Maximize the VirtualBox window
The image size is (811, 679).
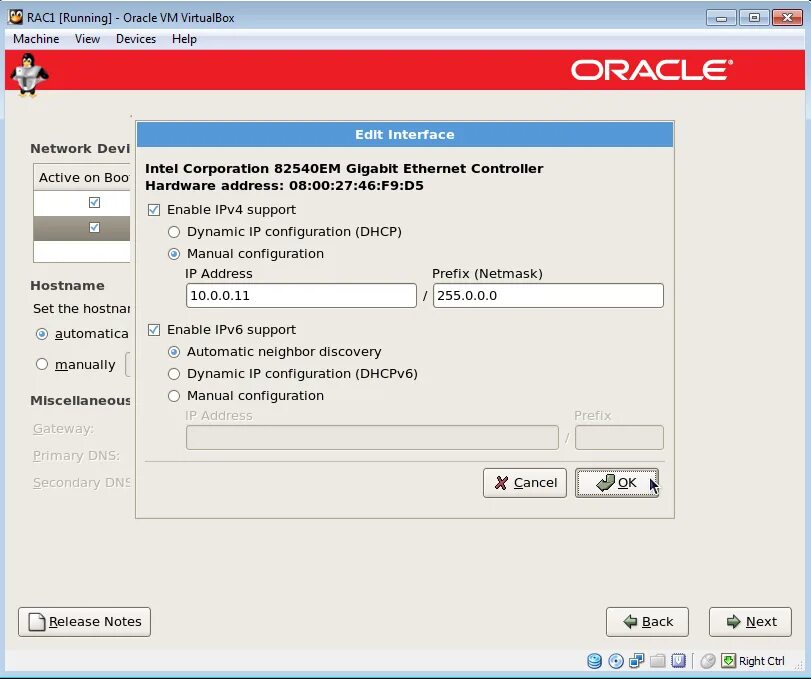pos(754,18)
